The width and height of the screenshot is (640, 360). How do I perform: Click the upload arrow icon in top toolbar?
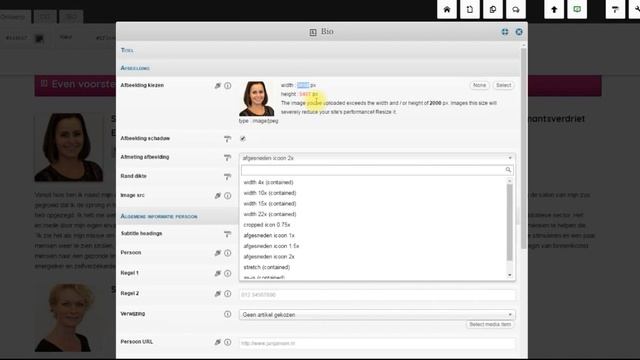tap(554, 9)
